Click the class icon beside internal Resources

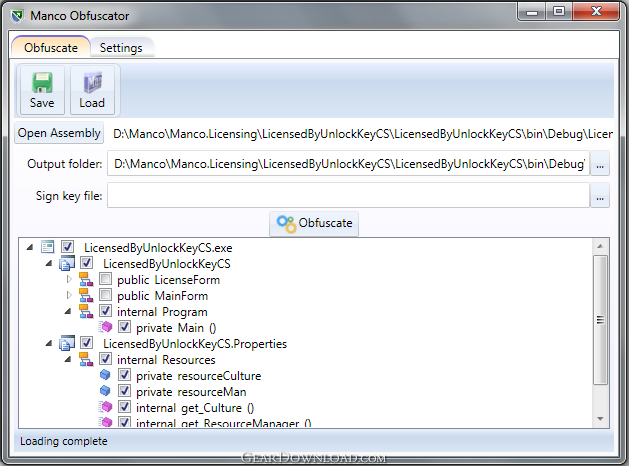(x=86, y=359)
